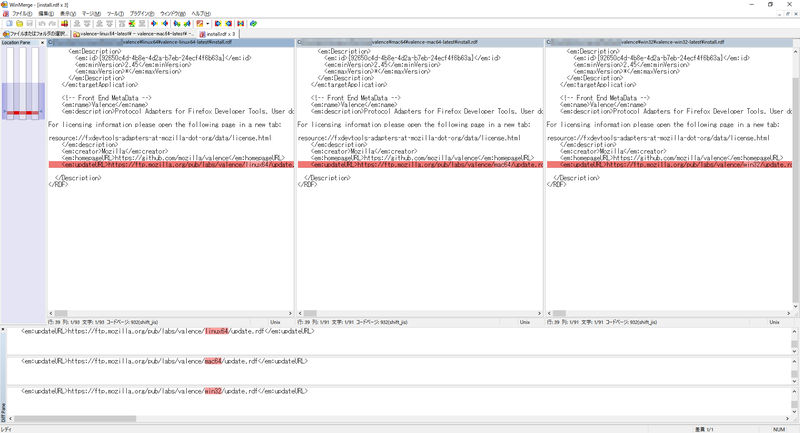Click the Refresh toolbar icon
Screen dimensions: 800x433
[253, 23]
